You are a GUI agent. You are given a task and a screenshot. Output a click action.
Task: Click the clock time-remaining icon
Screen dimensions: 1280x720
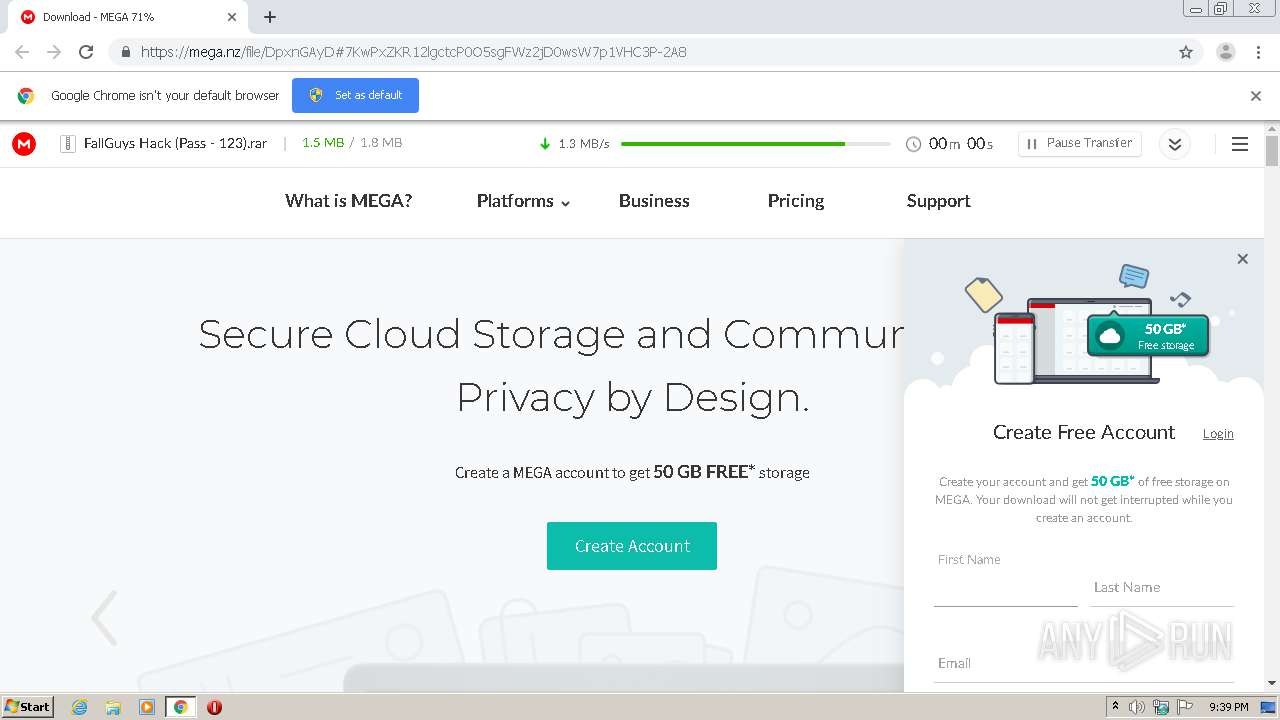(913, 144)
